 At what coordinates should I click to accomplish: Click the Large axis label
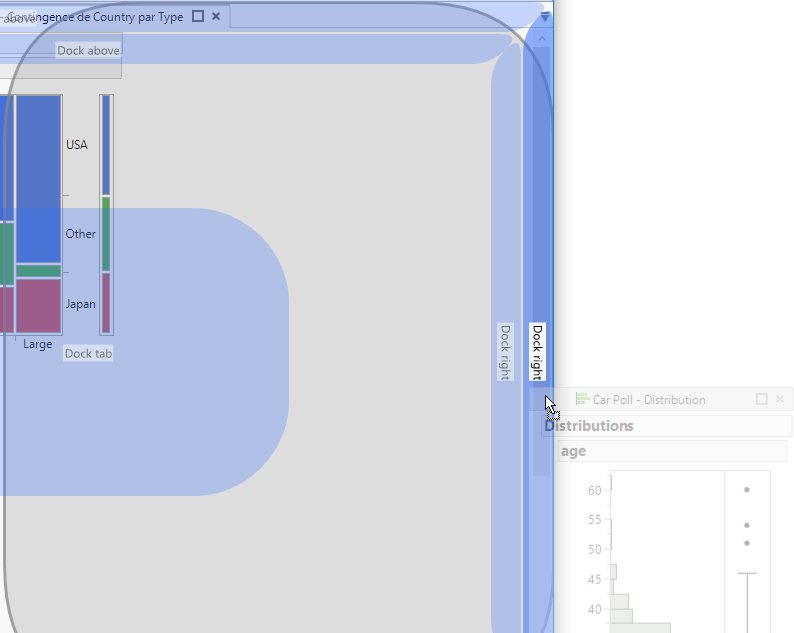click(x=37, y=344)
